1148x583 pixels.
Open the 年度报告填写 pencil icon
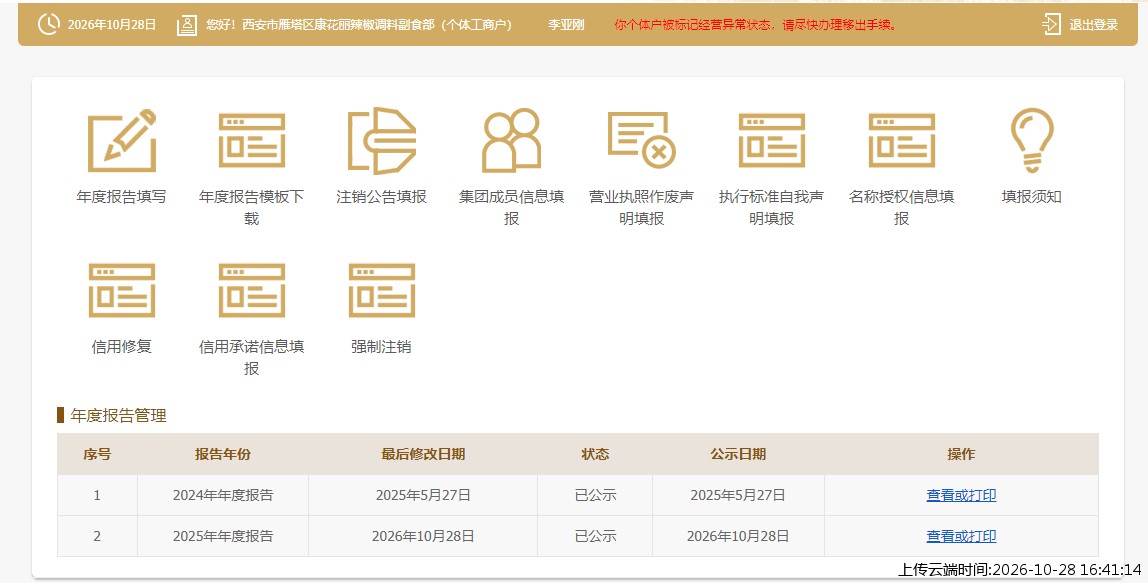[x=122, y=141]
